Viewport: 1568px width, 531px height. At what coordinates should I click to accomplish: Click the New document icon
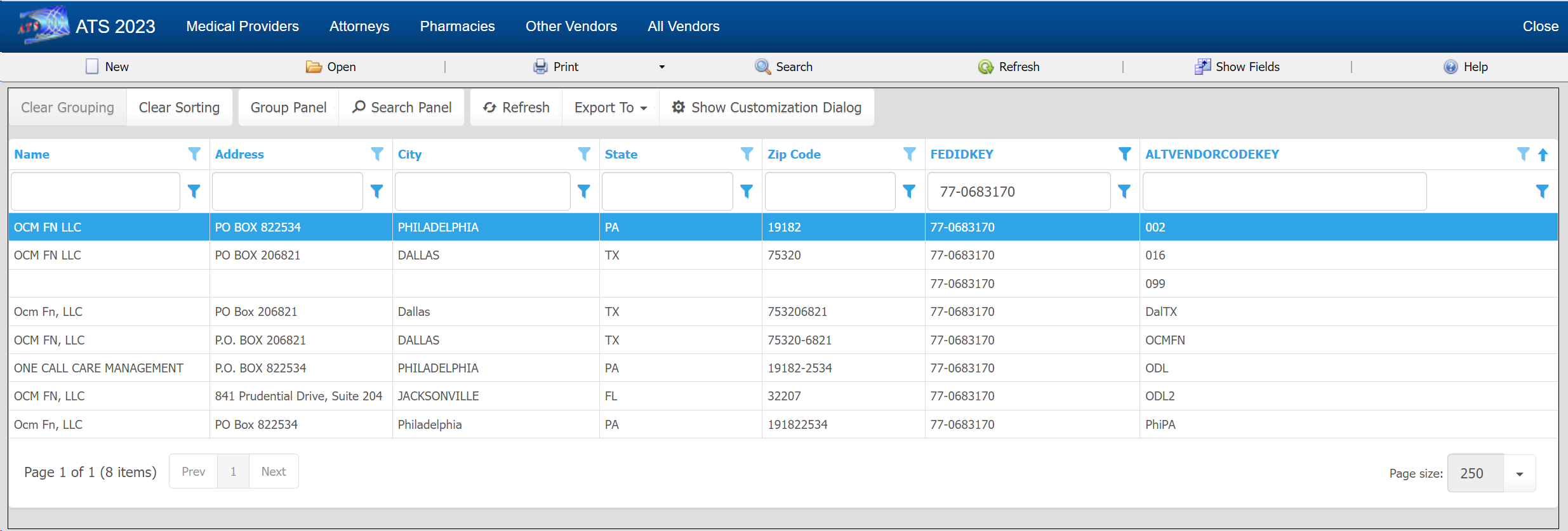(x=92, y=67)
